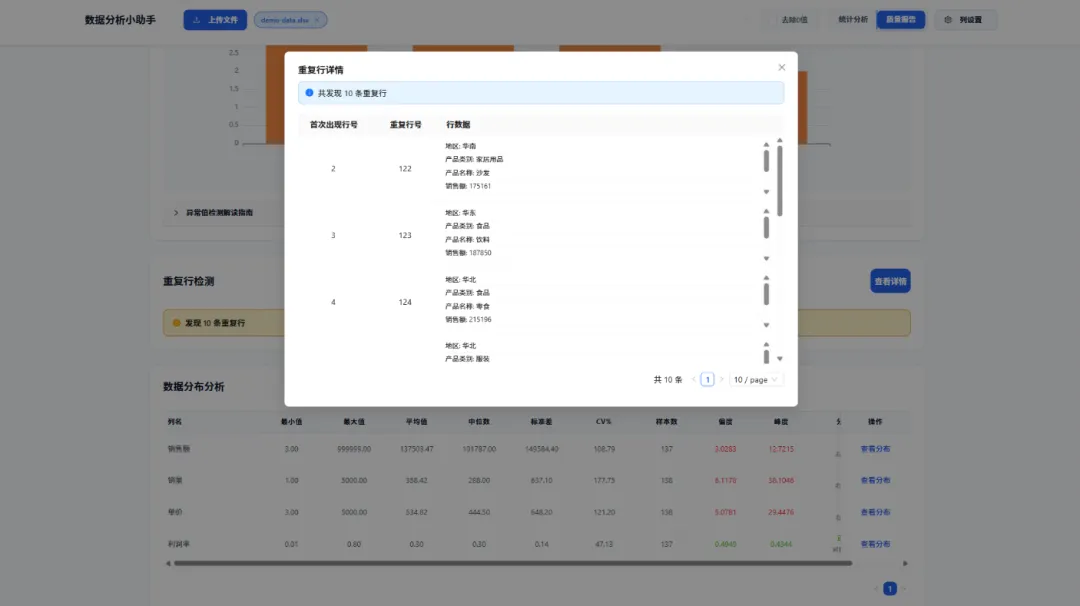Viewport: 1080px width, 606px height.
Task: Click up arrow of row 123 data scrollbar
Action: [766, 211]
